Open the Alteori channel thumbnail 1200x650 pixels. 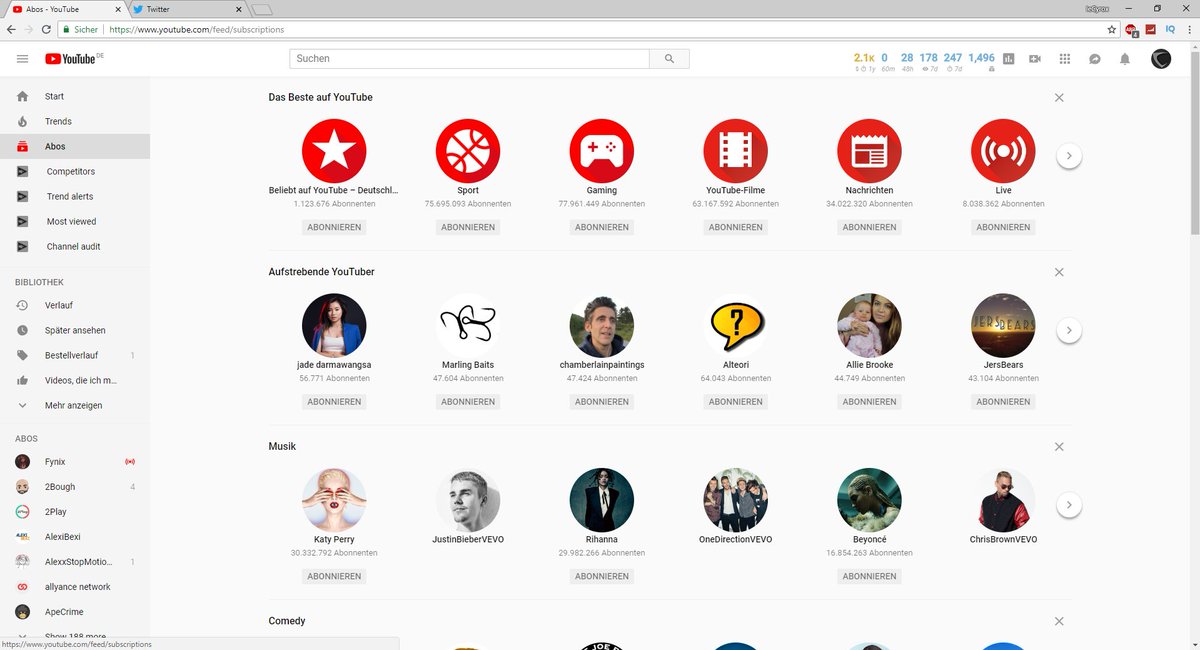point(735,326)
